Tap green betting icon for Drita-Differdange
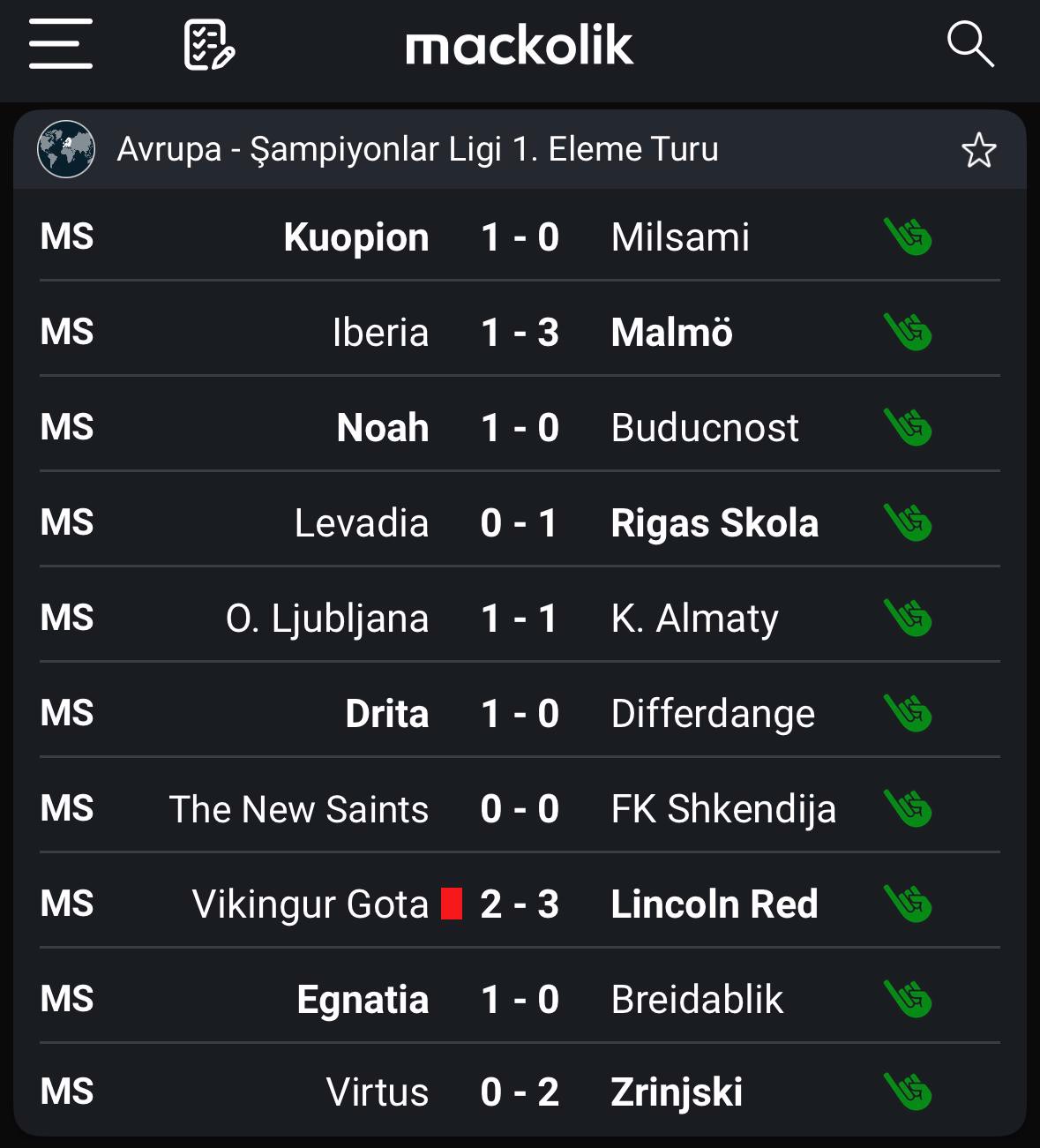This screenshot has height=1148, width=1040. point(908,714)
